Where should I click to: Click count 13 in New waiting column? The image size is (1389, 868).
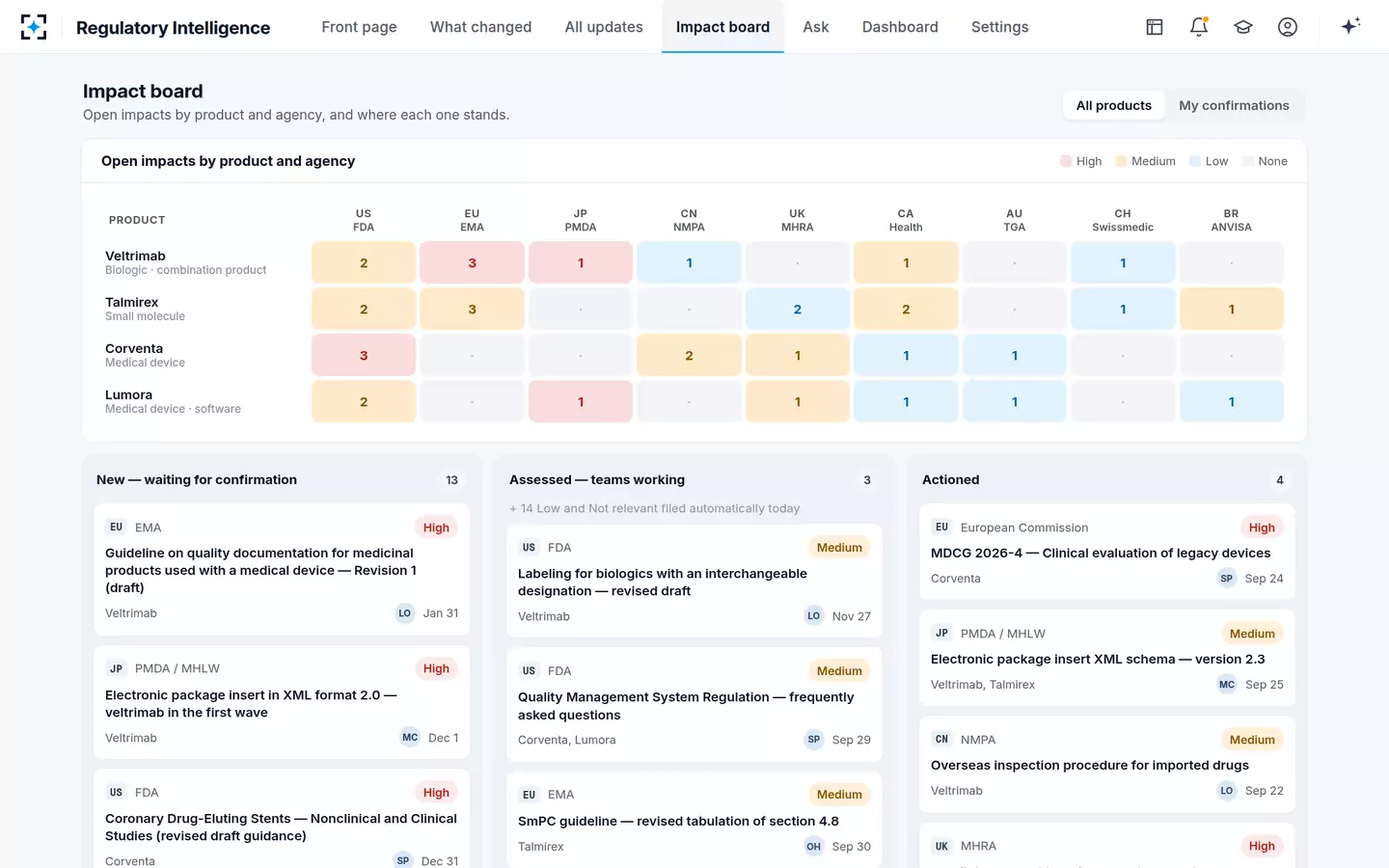point(451,480)
